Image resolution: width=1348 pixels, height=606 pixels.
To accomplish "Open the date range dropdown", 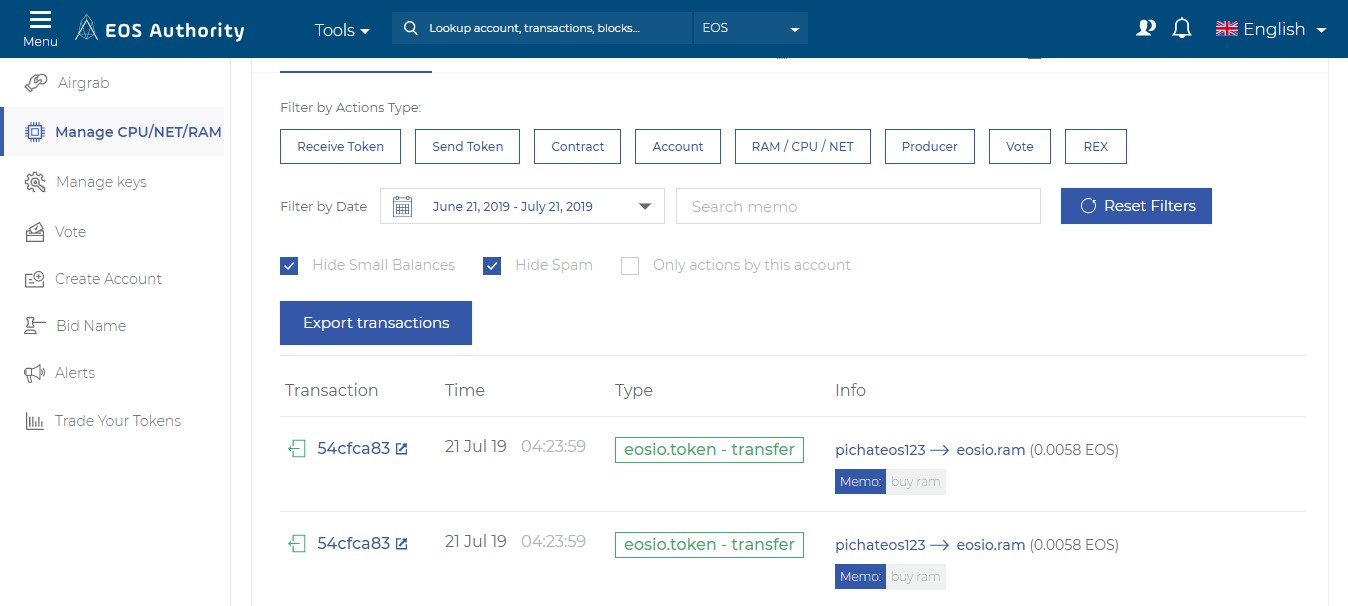I will click(522, 207).
